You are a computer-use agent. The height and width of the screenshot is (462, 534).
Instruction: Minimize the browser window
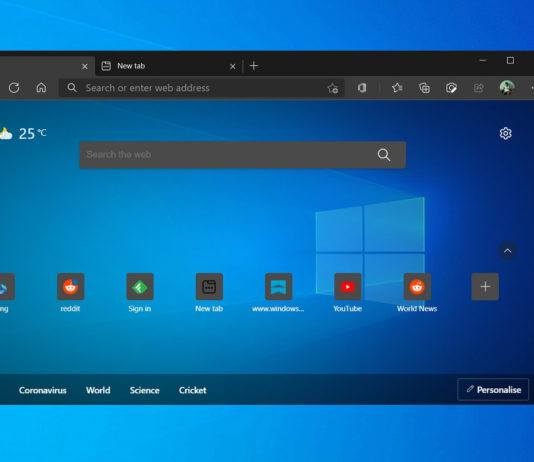coord(483,61)
